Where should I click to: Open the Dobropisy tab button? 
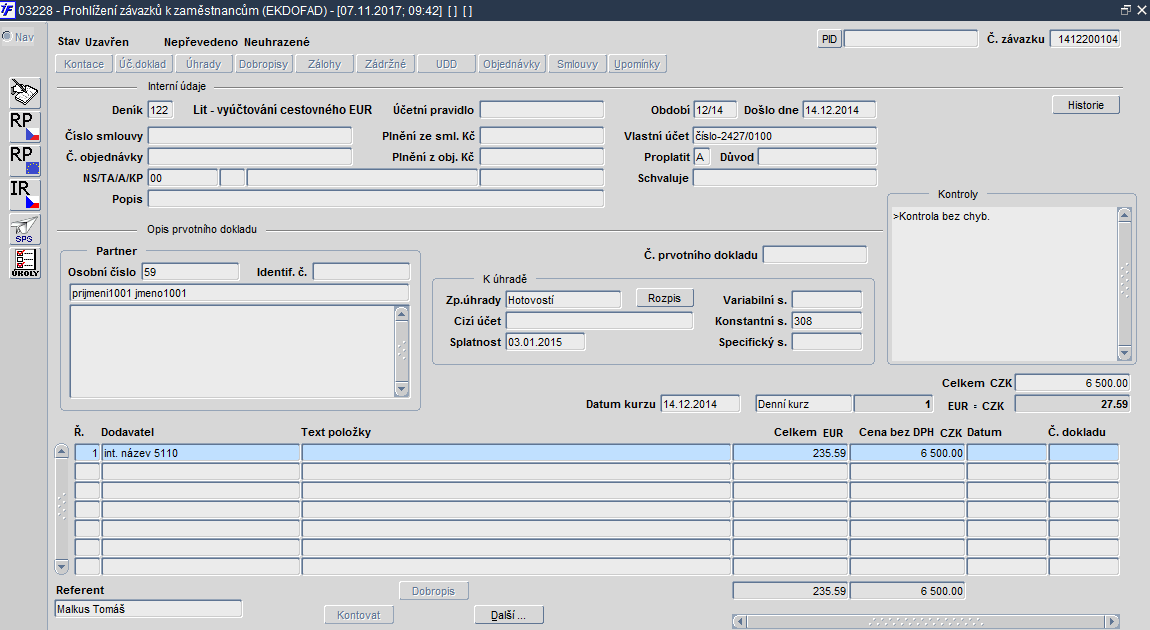[263, 64]
